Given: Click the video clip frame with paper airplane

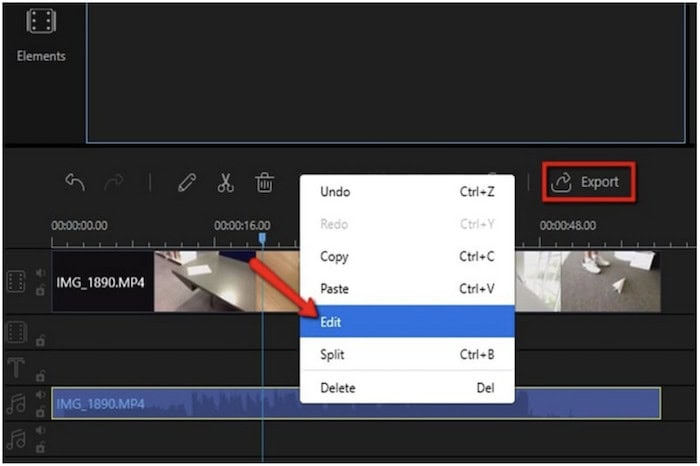Looking at the screenshot, I should pos(611,281).
